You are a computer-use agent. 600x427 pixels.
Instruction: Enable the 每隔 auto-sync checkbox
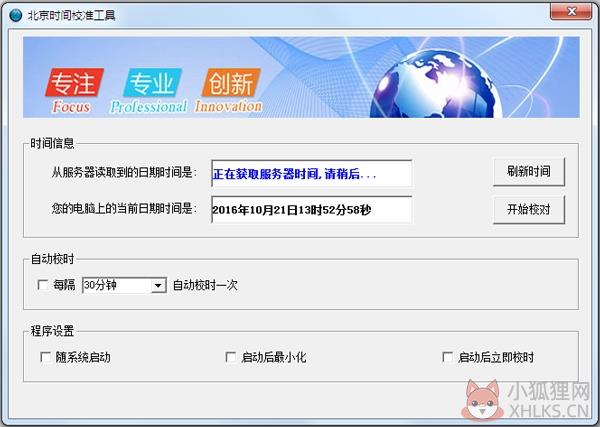42,285
